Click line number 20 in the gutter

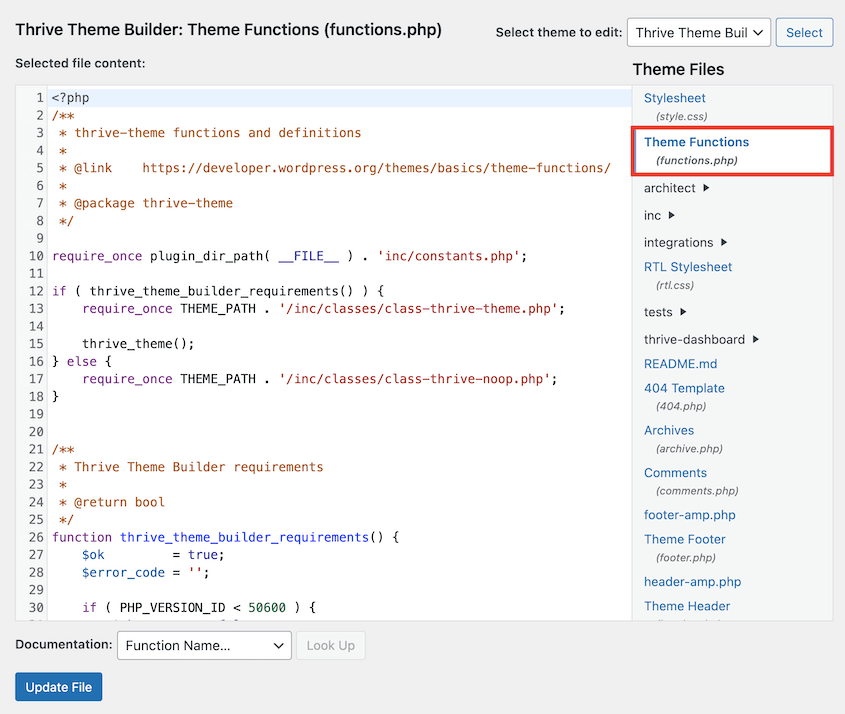(x=36, y=432)
